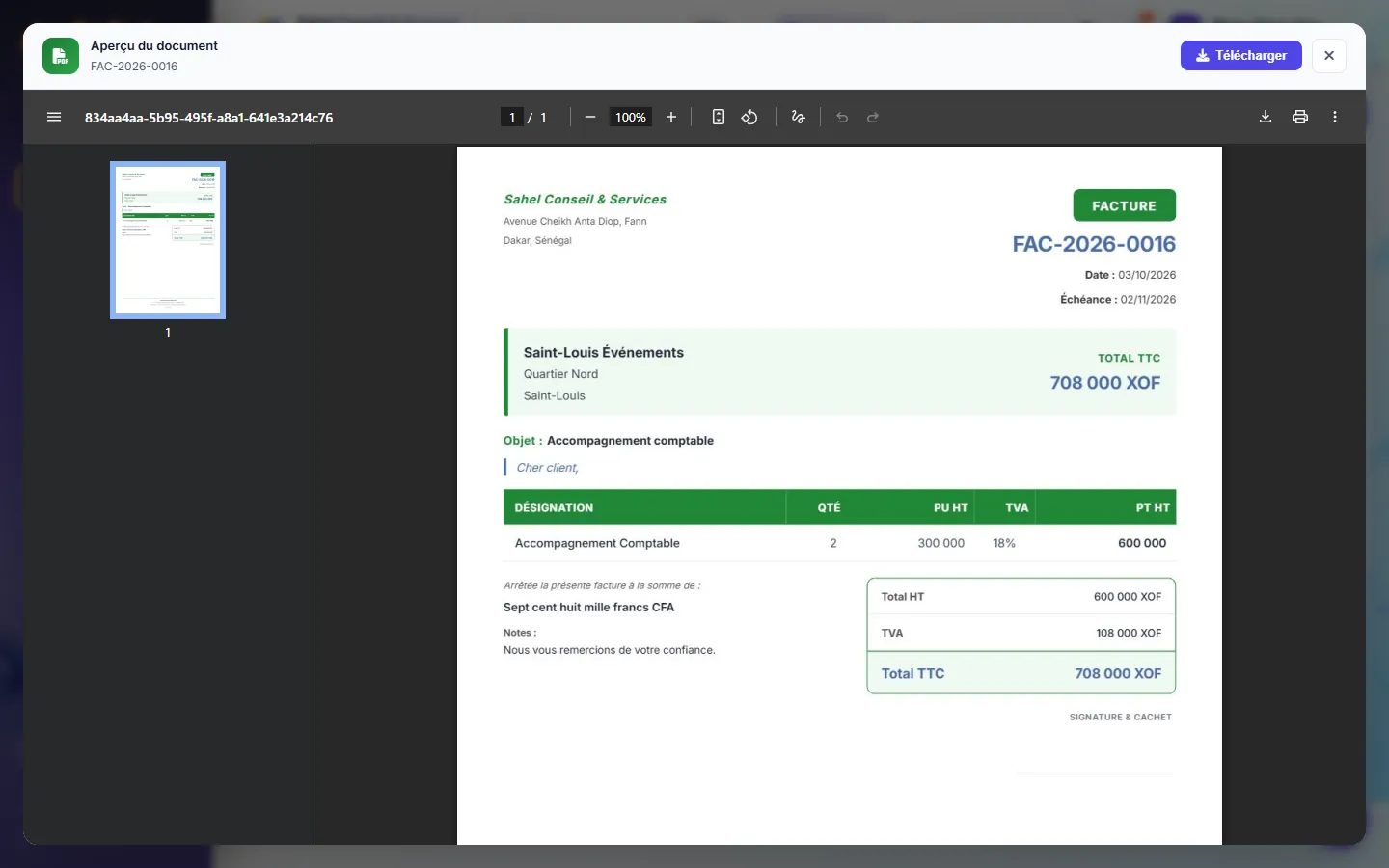Click the redo arrow icon

point(873,117)
